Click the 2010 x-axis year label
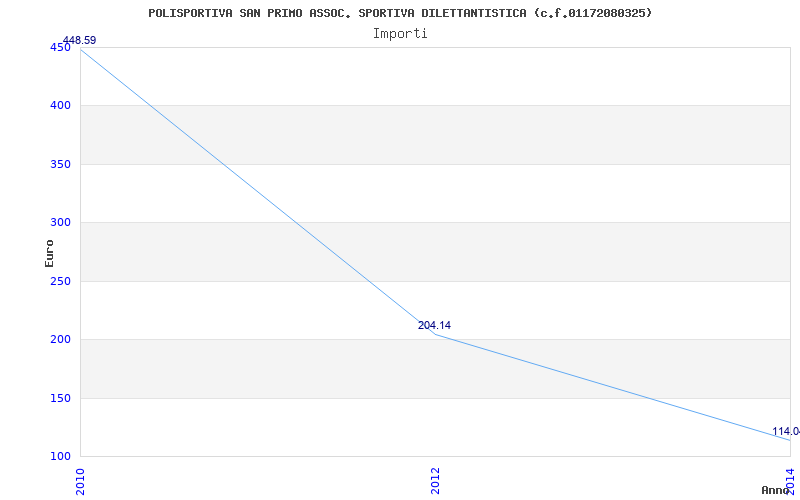This screenshot has height=500, width=800. point(80,481)
